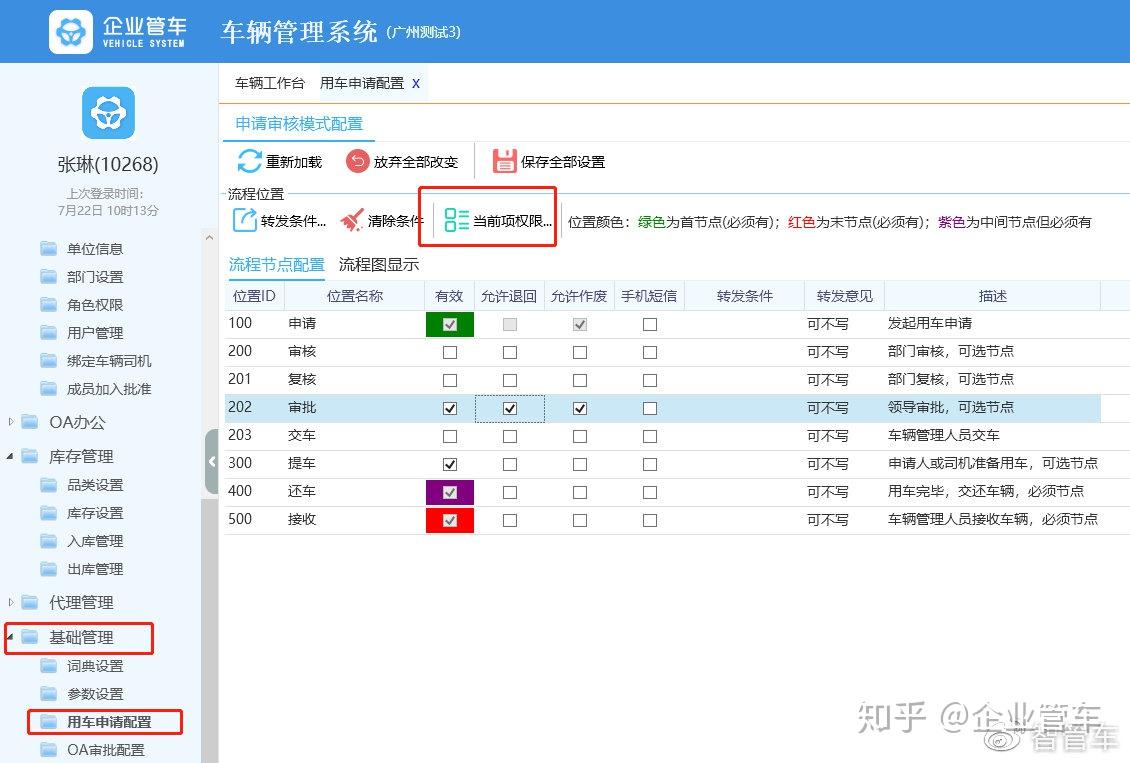Click the 成员加入批准 folder icon
Image resolution: width=1130 pixels, height=763 pixels.
(49, 389)
